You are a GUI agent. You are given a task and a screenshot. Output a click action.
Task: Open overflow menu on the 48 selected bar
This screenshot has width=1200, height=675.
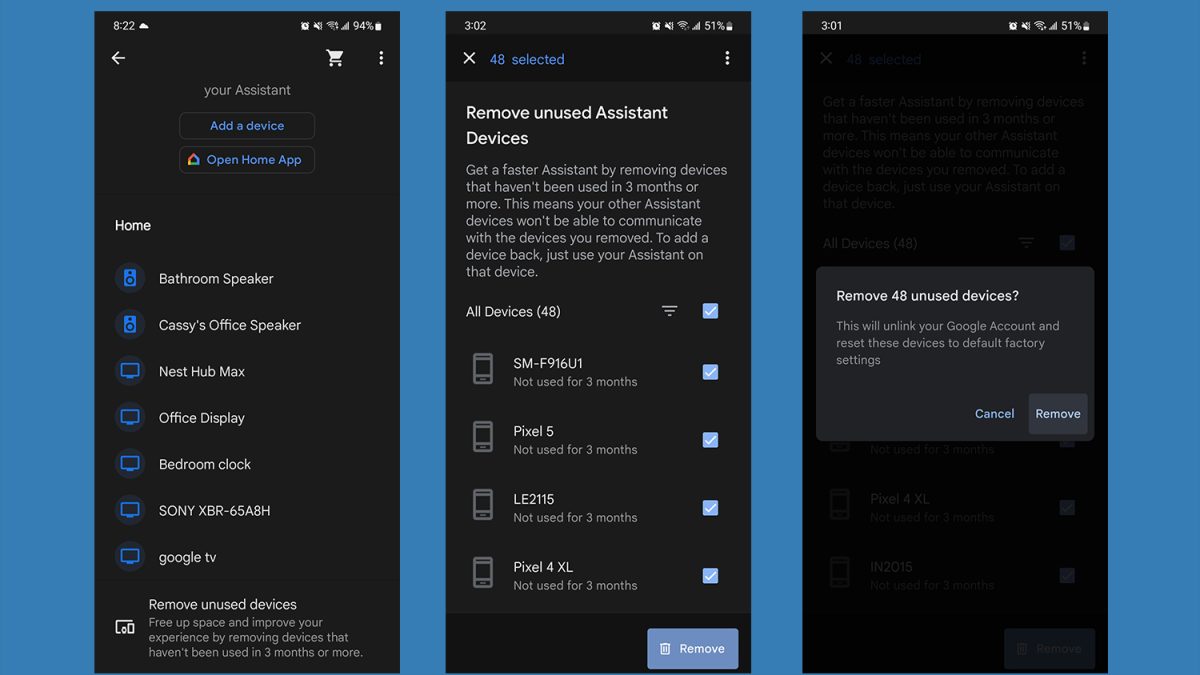coord(727,59)
